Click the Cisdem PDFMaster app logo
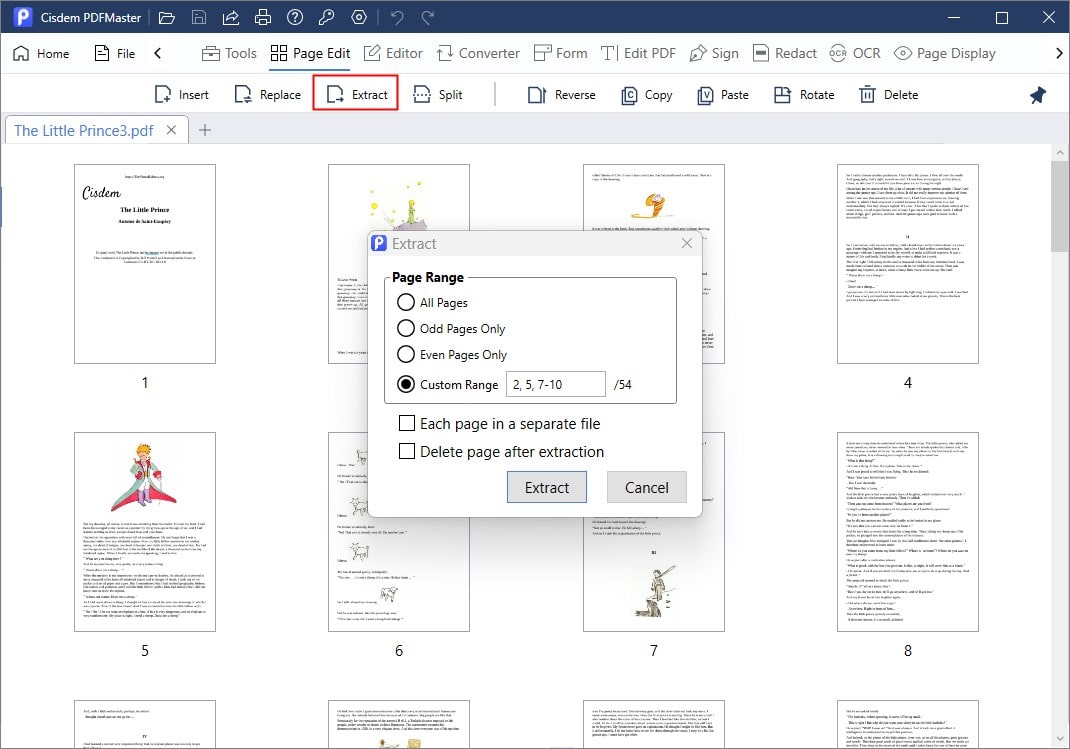The image size is (1070, 749). 23,17
